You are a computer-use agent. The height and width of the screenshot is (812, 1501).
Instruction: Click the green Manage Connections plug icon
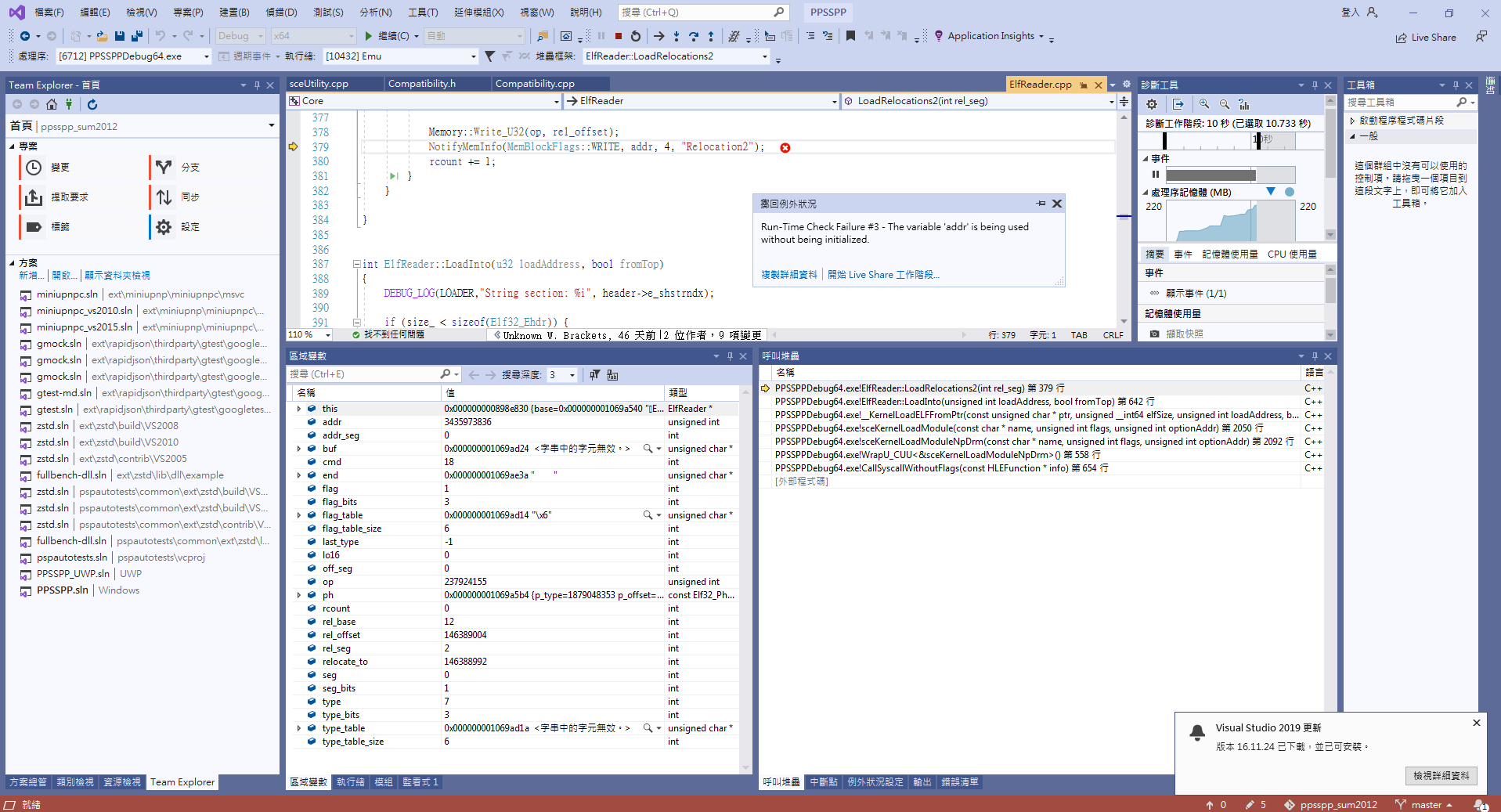69,104
